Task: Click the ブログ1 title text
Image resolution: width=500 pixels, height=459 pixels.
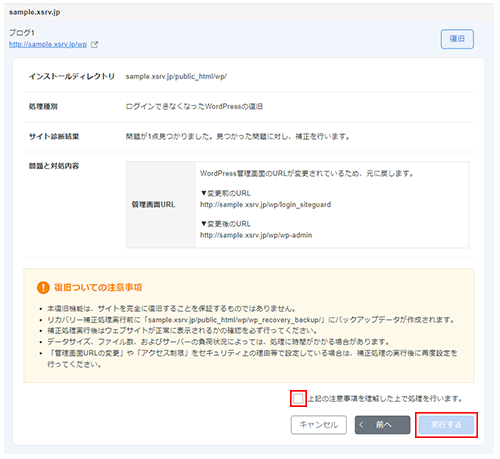Action: tap(22, 33)
